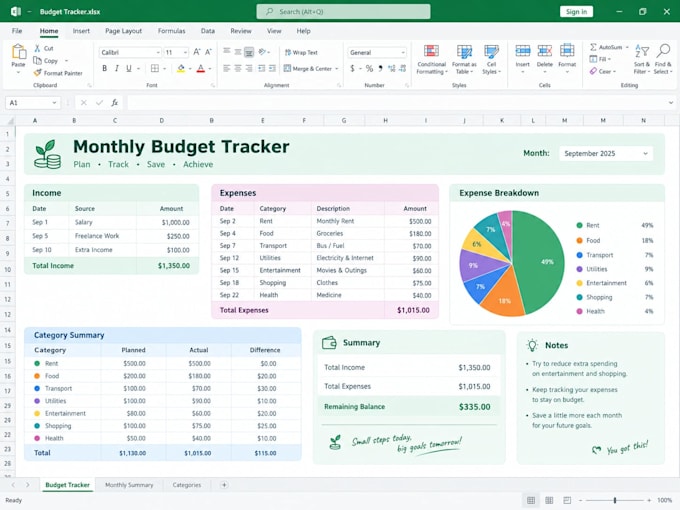Image resolution: width=680 pixels, height=510 pixels.
Task: Click the Cut scissors icon
Action: (x=37, y=48)
